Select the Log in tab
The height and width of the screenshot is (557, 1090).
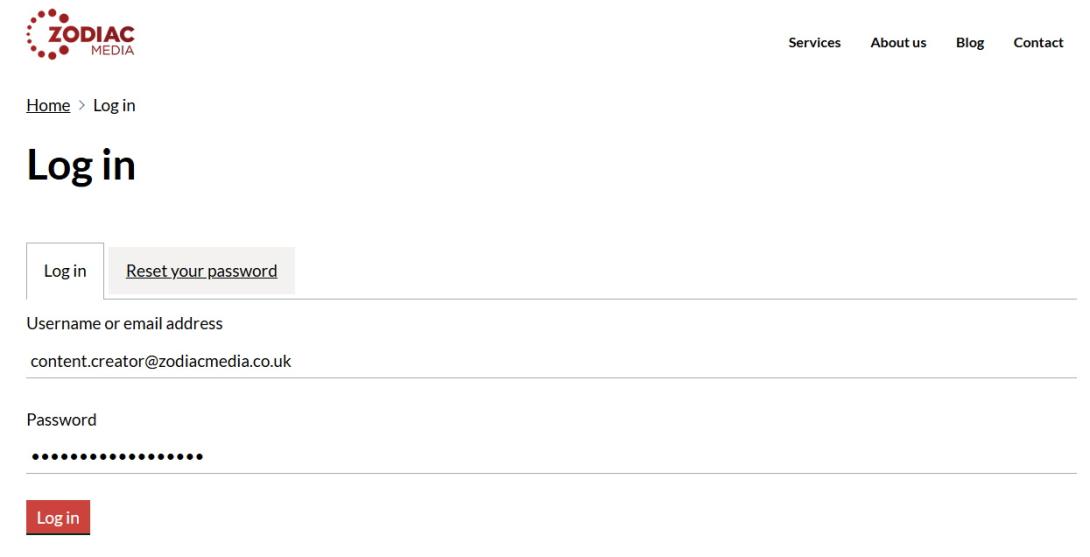click(x=65, y=271)
